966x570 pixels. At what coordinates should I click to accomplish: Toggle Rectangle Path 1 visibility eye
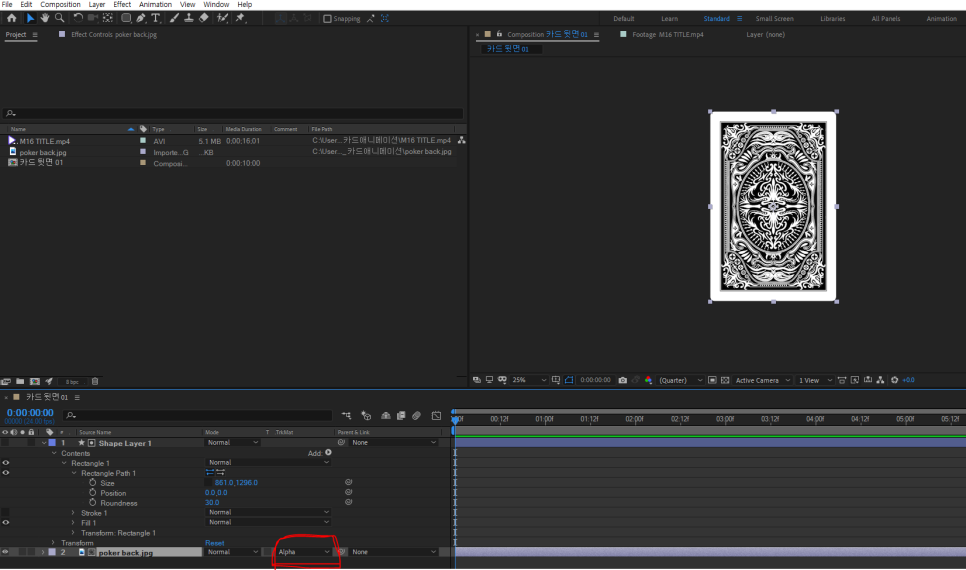click(6, 473)
